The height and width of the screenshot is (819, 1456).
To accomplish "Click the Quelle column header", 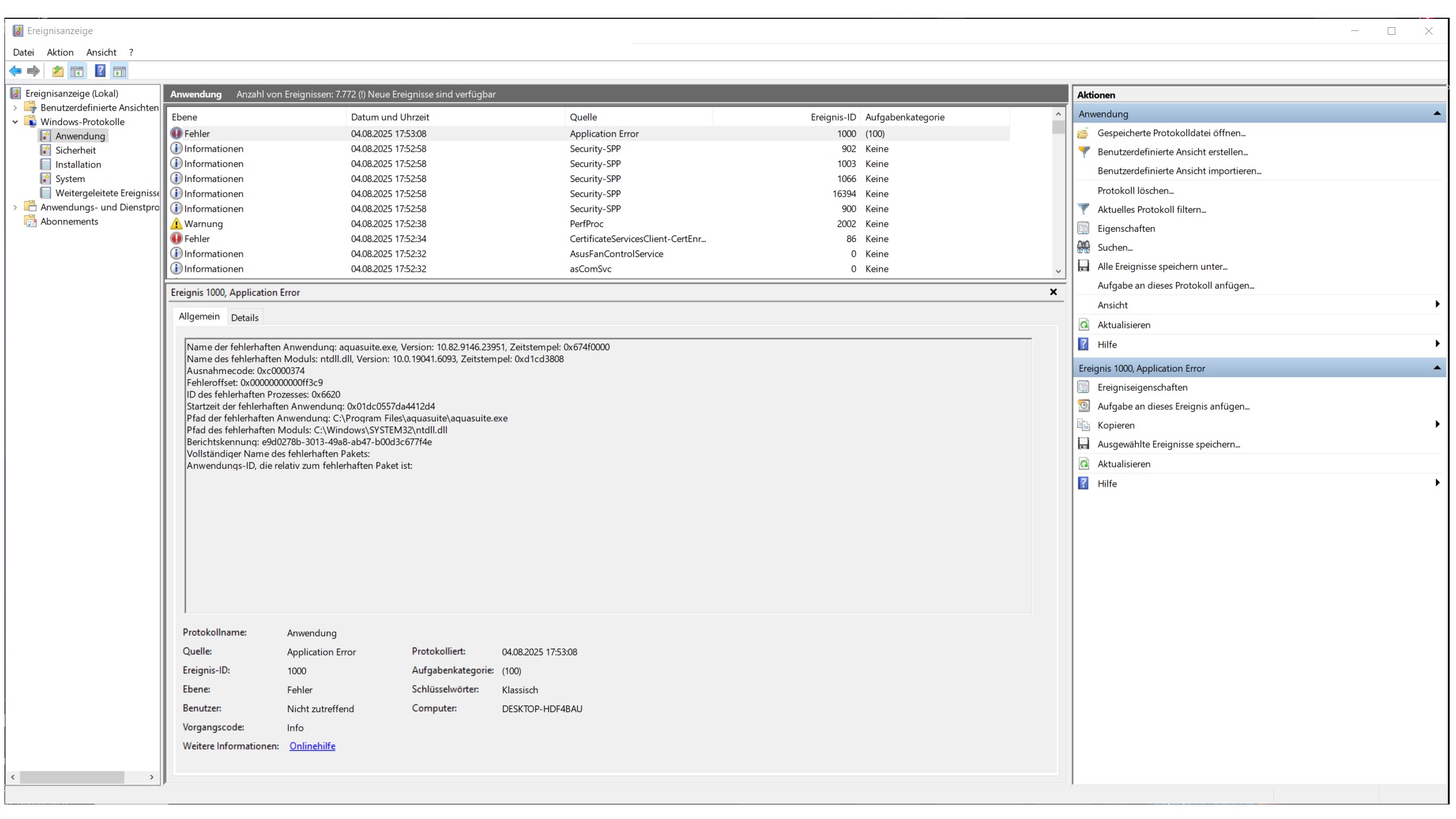I will (639, 117).
